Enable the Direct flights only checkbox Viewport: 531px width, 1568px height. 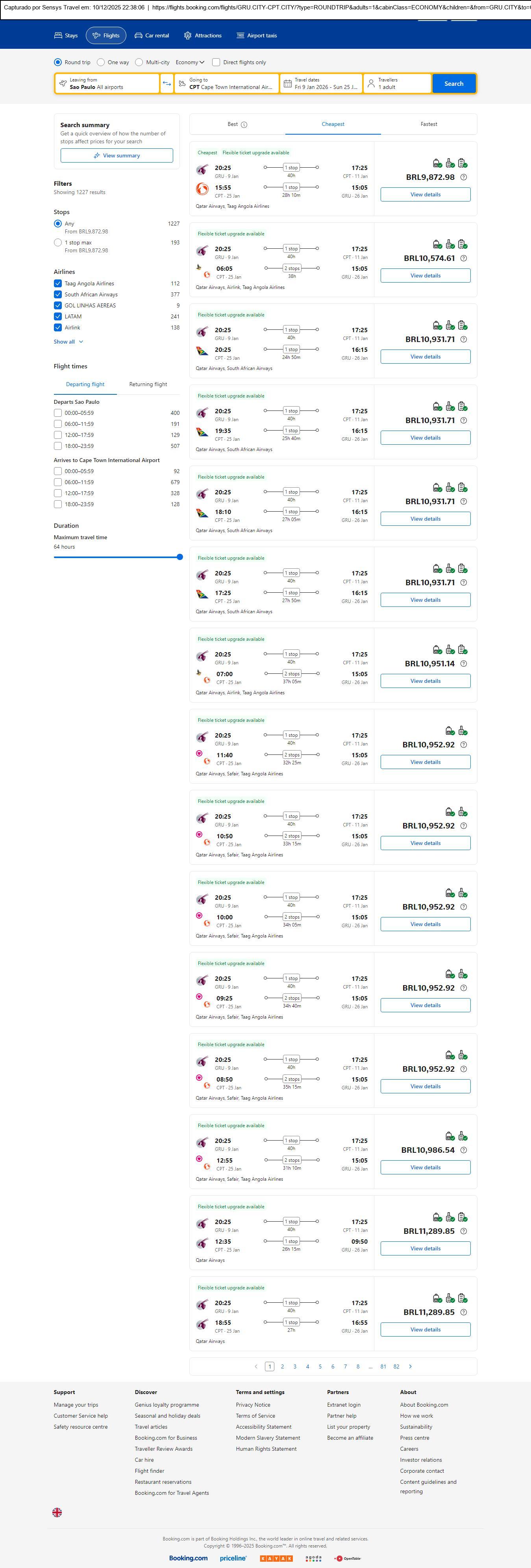[x=216, y=62]
